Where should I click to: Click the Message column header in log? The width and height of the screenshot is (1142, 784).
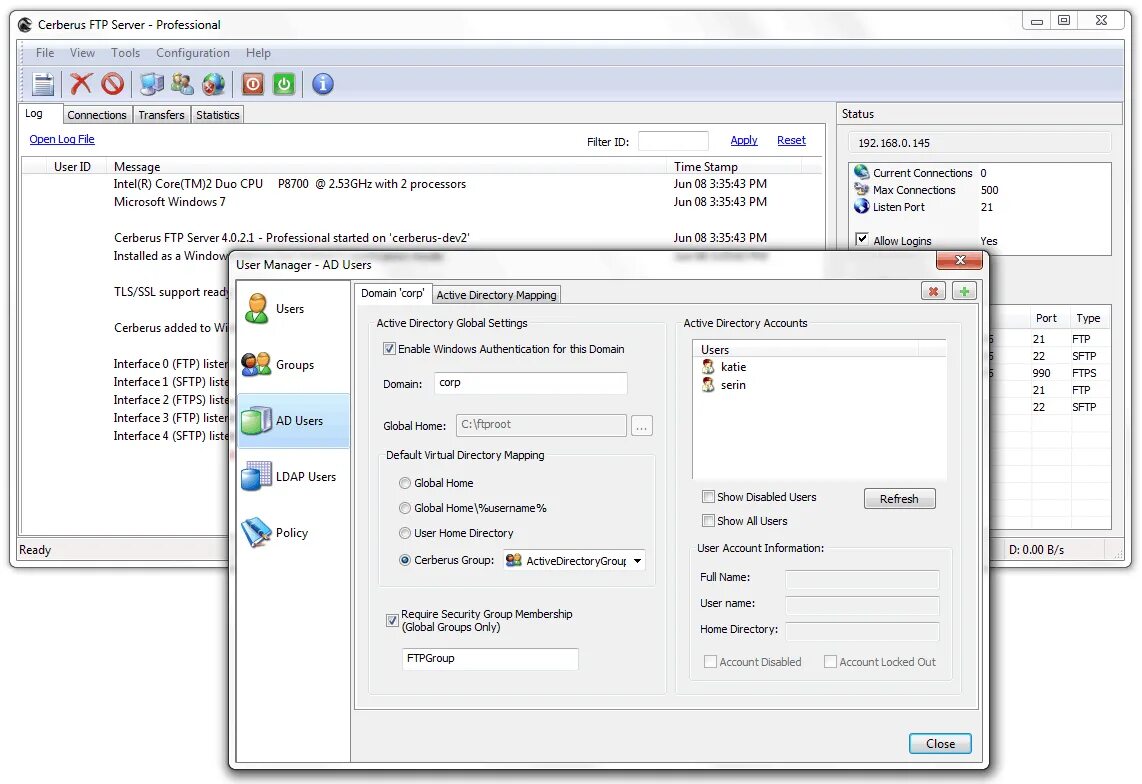pos(386,167)
